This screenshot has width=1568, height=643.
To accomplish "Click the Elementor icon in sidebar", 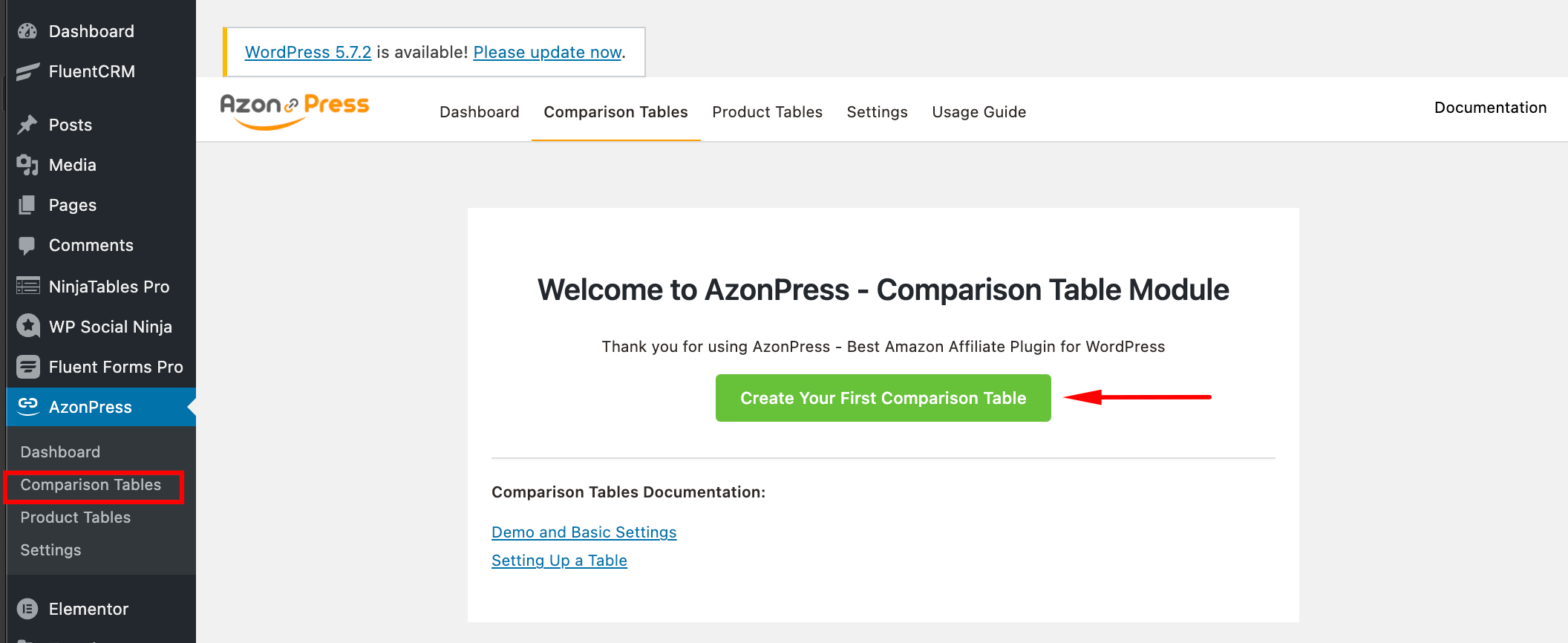I will point(27,609).
